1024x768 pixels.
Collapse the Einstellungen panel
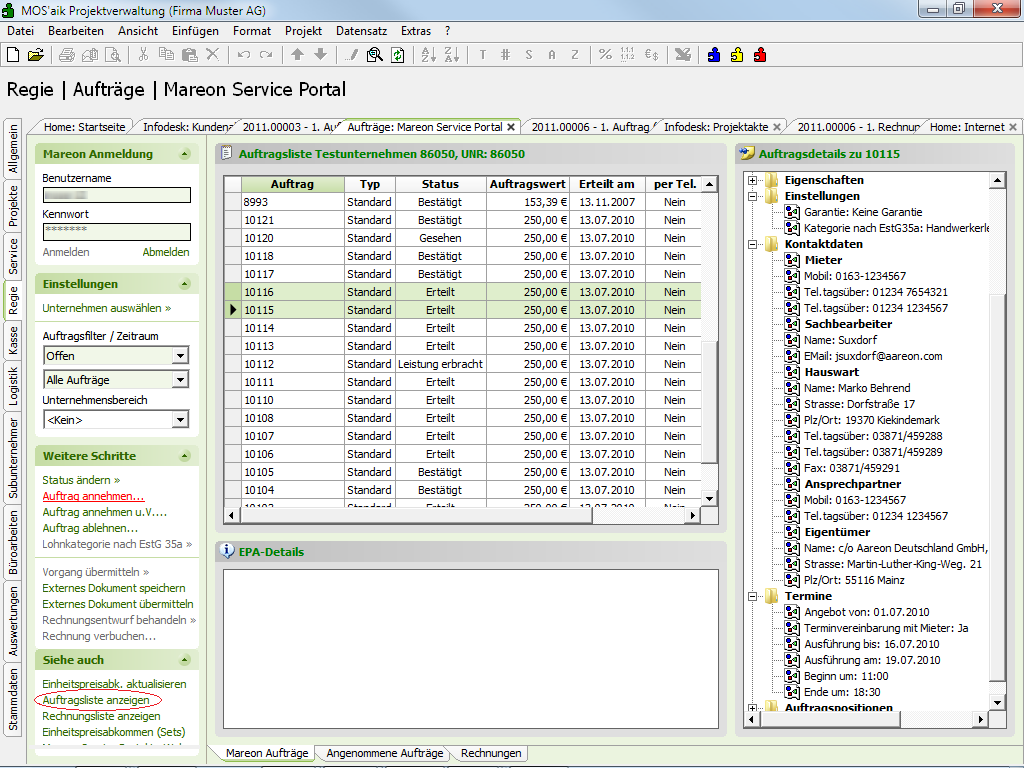[x=185, y=284]
